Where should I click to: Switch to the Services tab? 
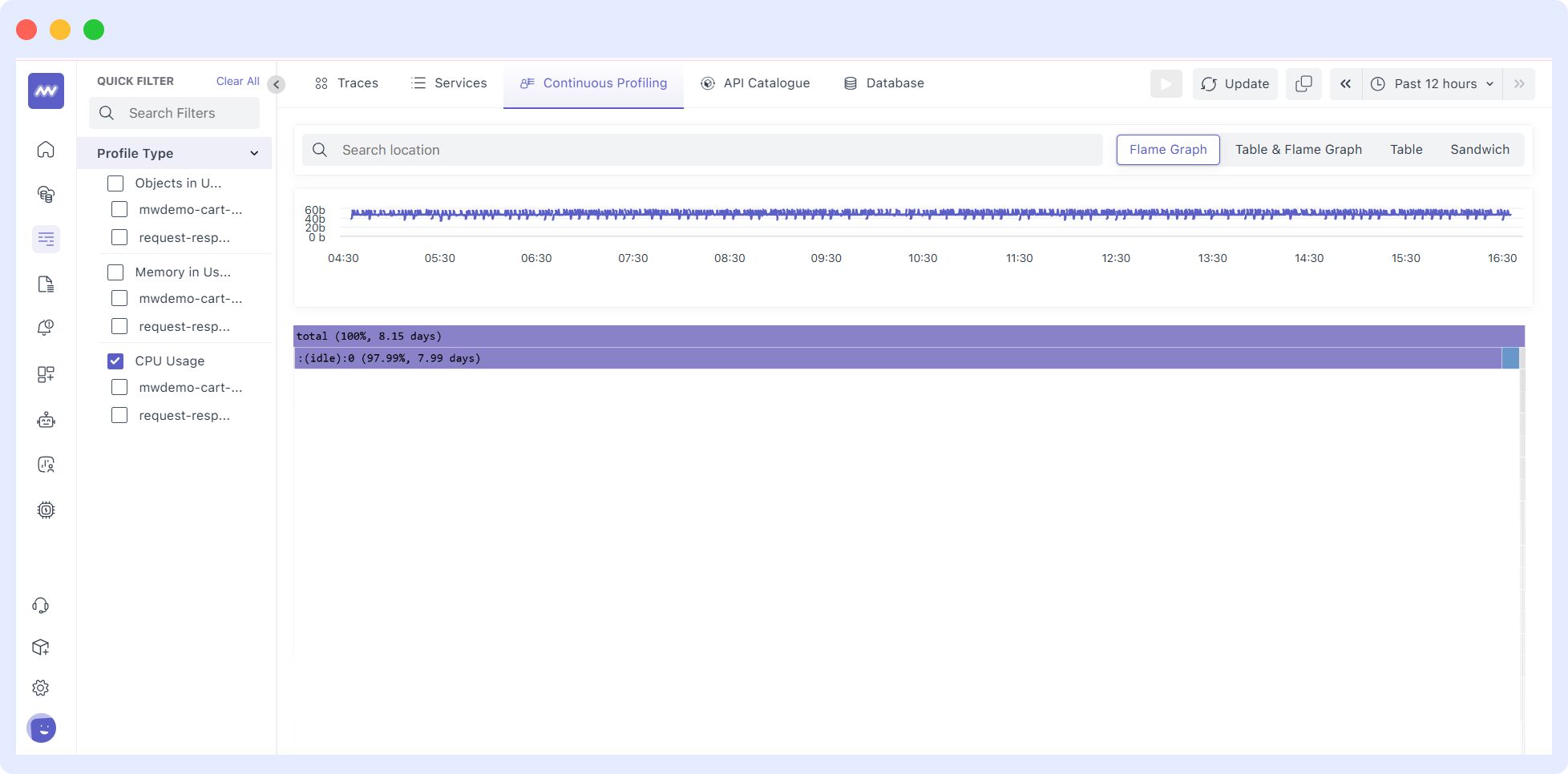tap(448, 83)
